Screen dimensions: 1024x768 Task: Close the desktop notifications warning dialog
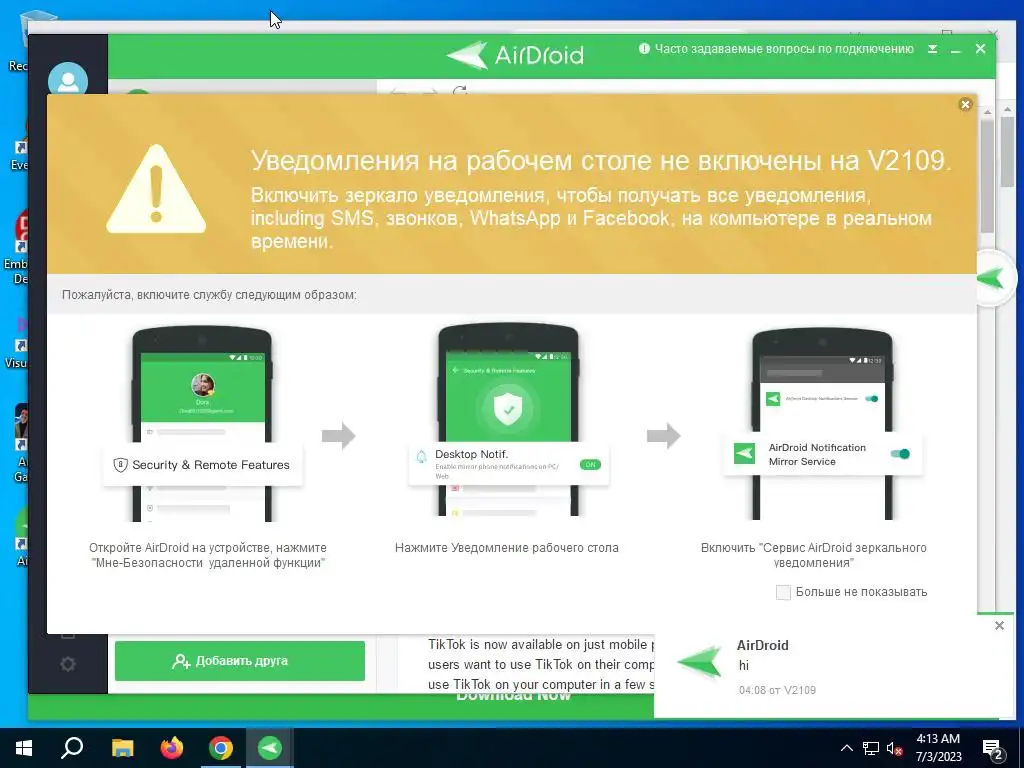[x=965, y=104]
